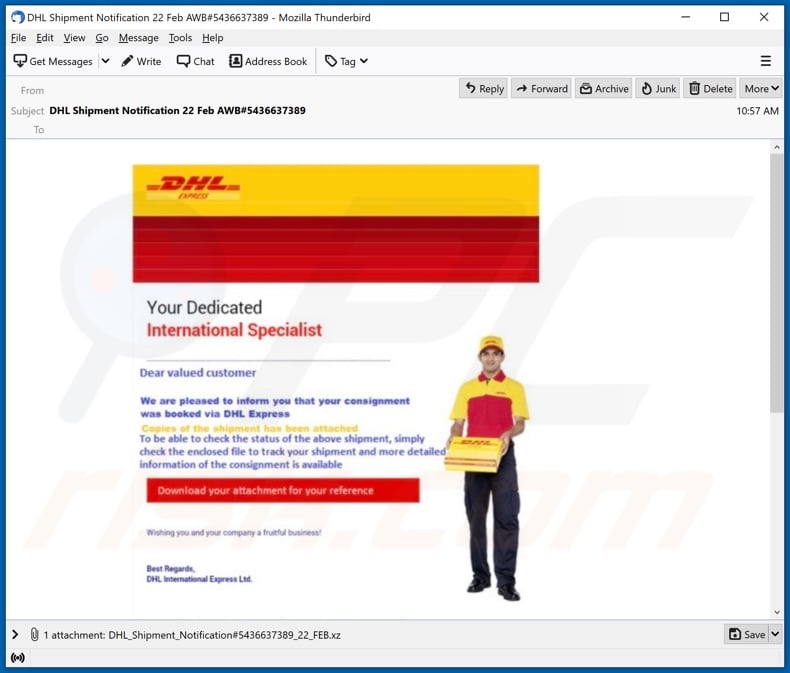Click the red Download your attachment button

[283, 490]
